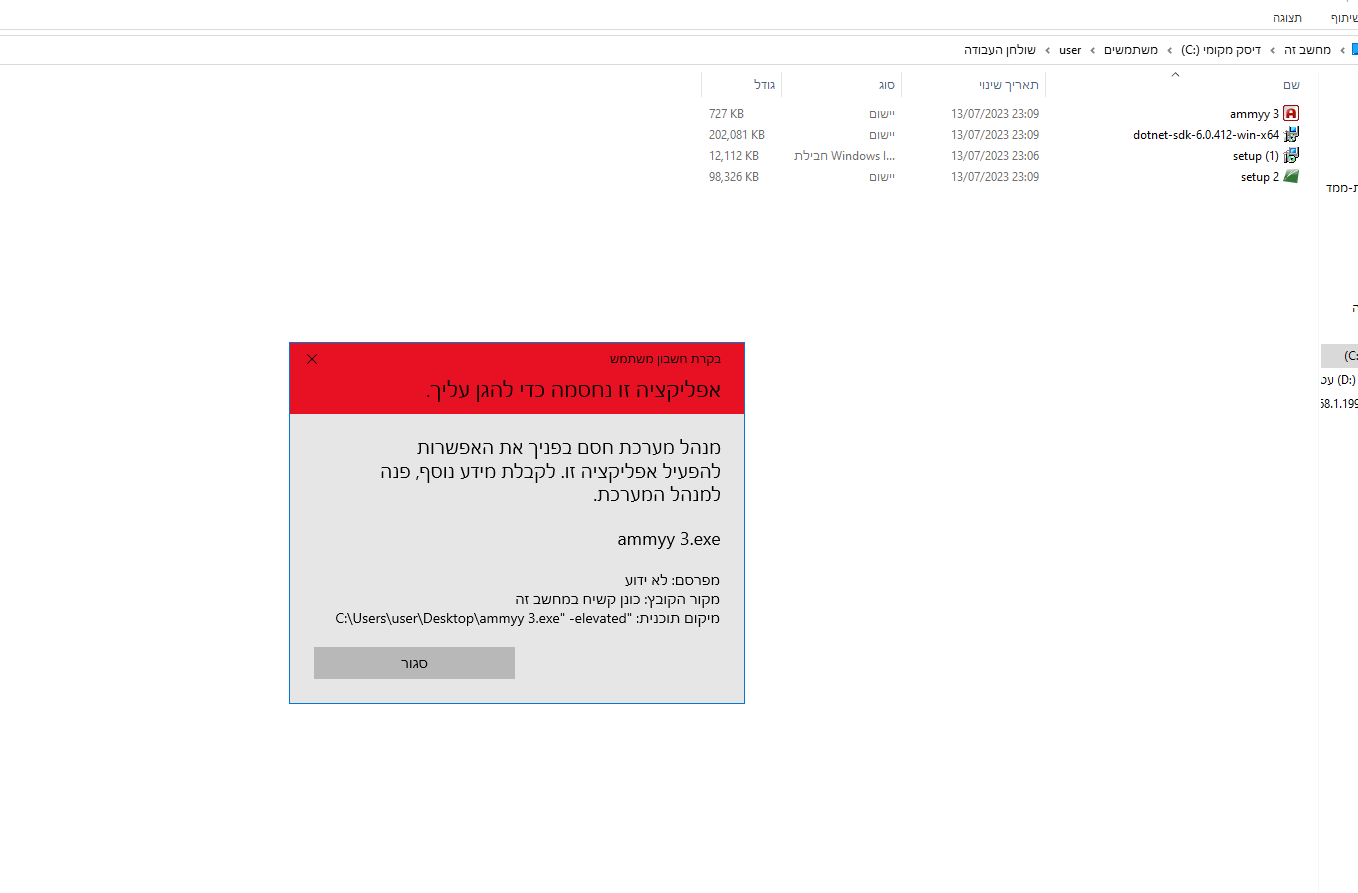Open the שיתוף ribbon tab
This screenshot has height=893, width=1358.
[1346, 18]
